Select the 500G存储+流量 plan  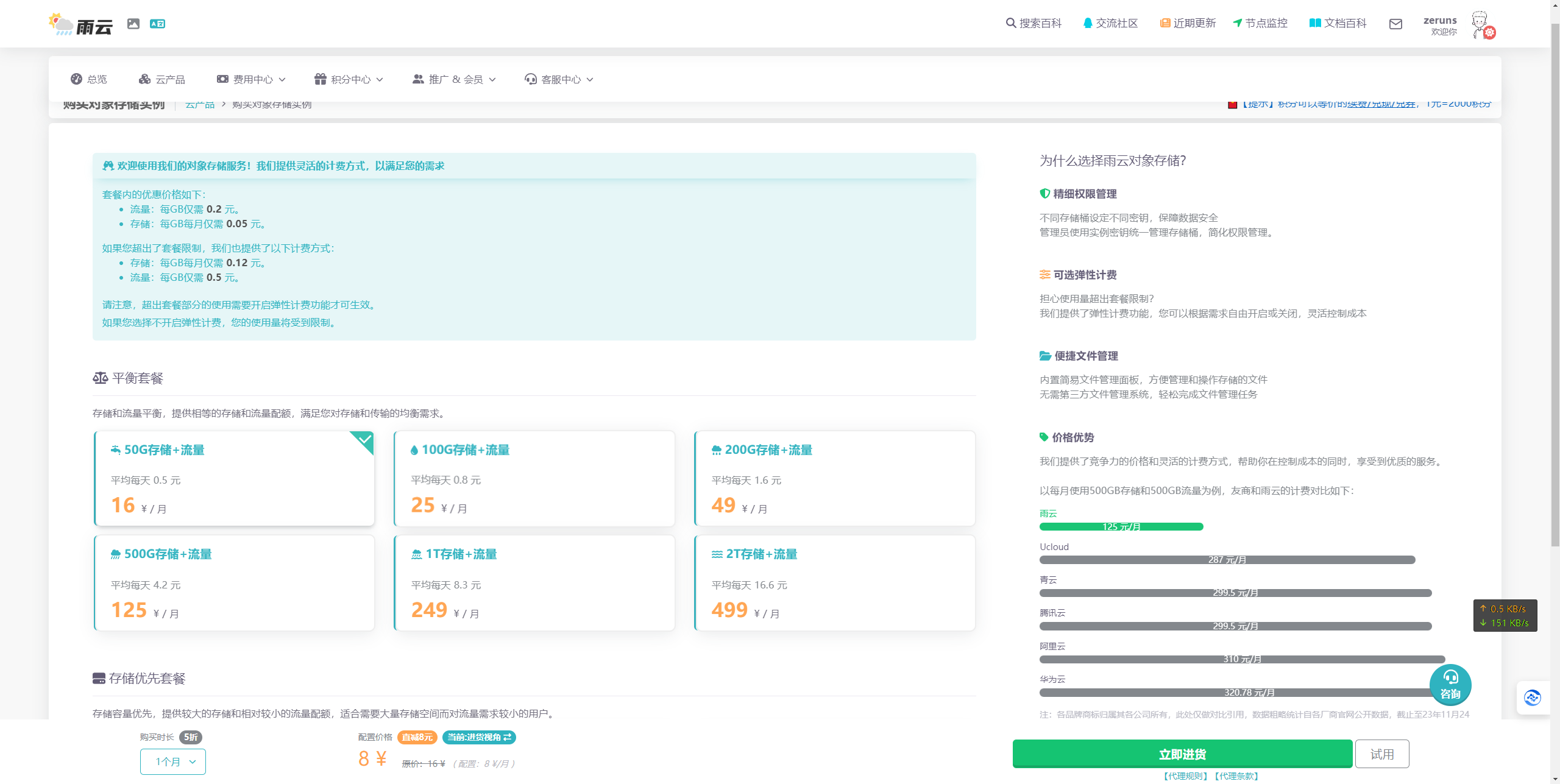[234, 583]
